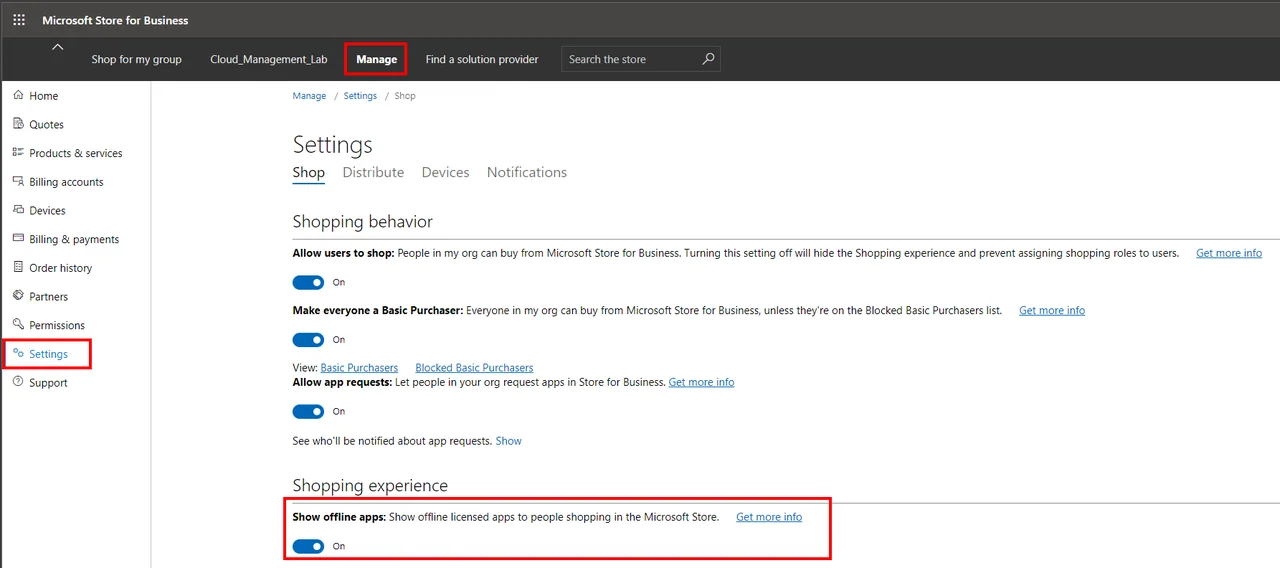Open Support in the sidebar
This screenshot has height=568, width=1280.
point(49,383)
